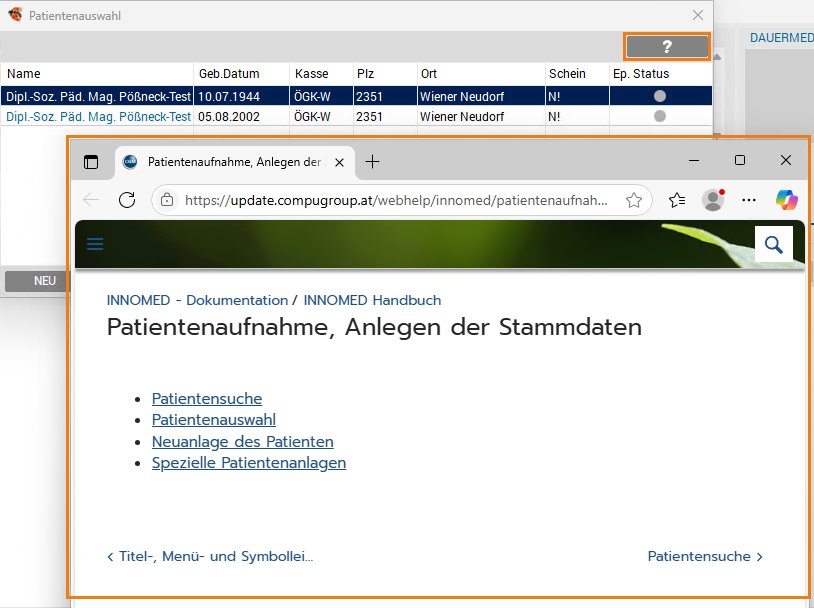
Task: Go to next page Patientensuche
Action: click(705, 557)
